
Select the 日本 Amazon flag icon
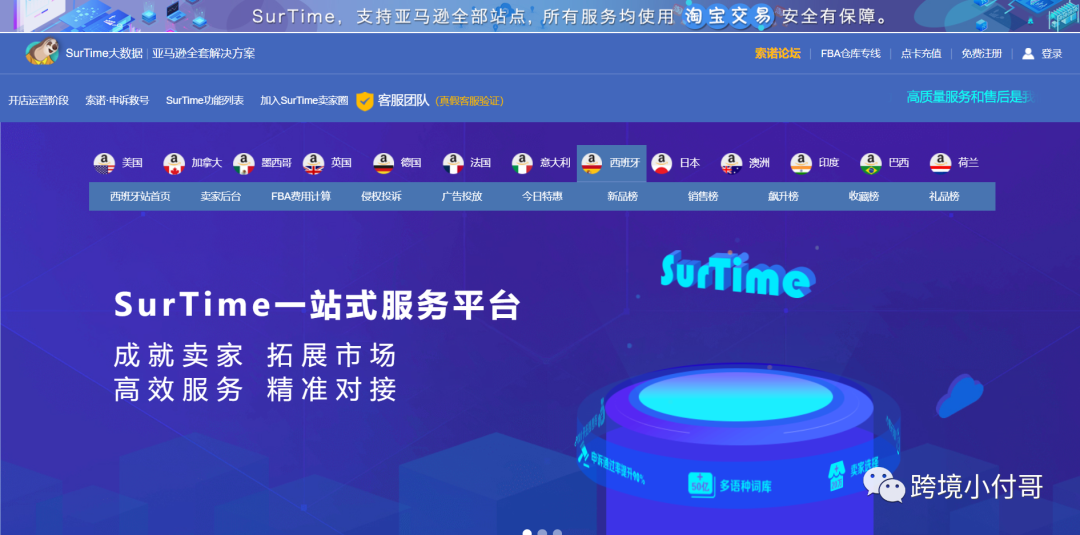tap(662, 163)
